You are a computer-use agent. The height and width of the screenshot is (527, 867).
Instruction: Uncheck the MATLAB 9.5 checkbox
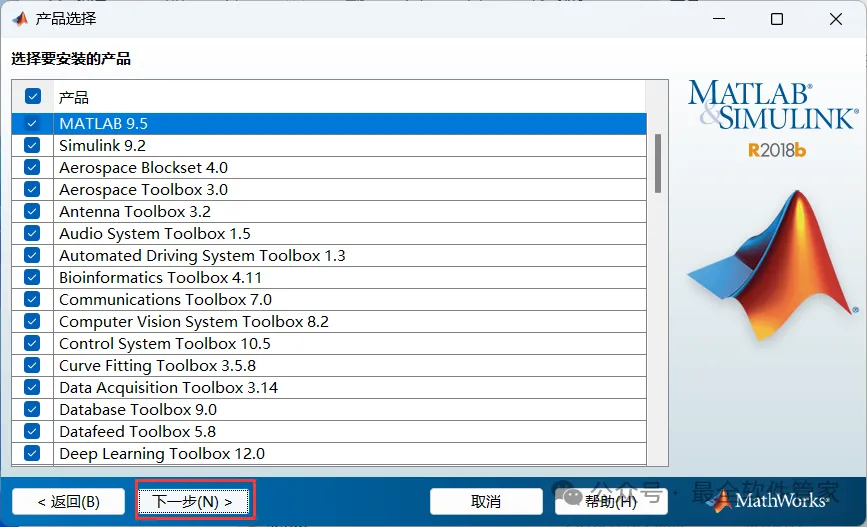(x=32, y=123)
